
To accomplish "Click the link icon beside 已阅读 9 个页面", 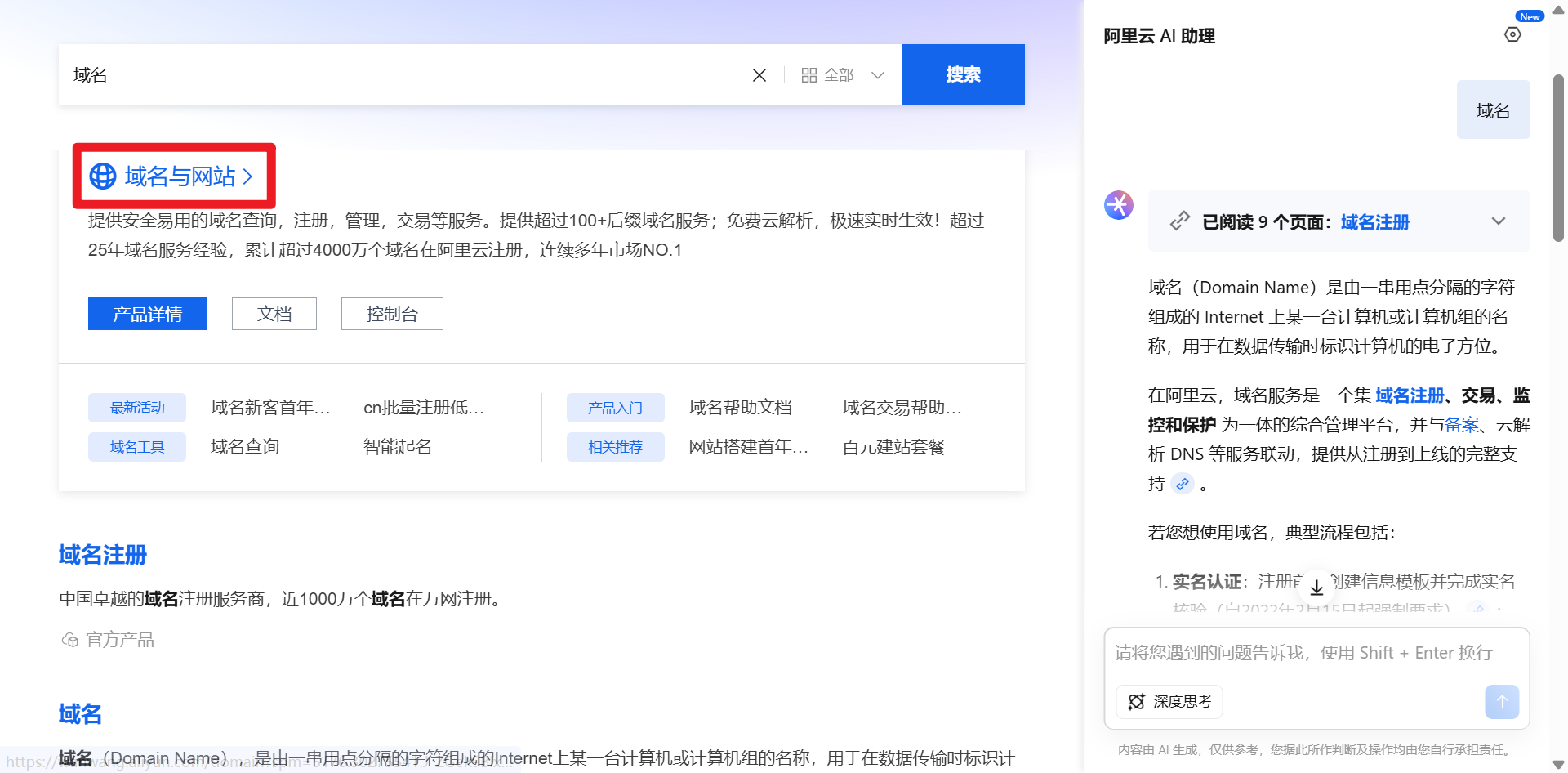I will pyautogui.click(x=1180, y=221).
